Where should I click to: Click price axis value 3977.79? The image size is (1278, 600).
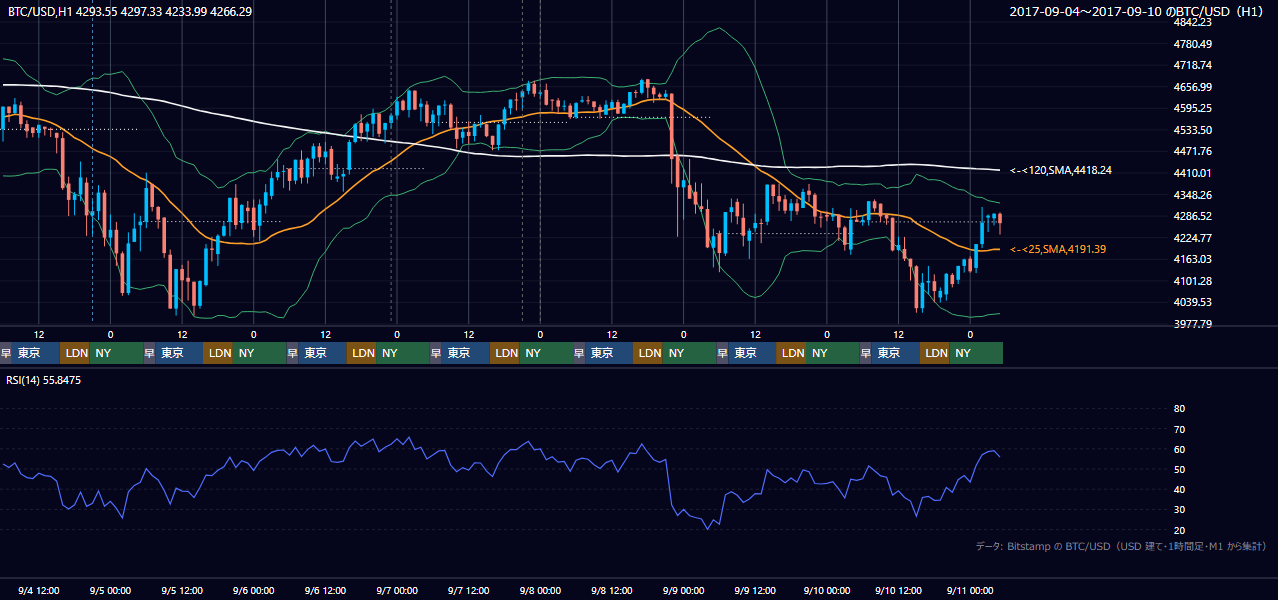(x=1192, y=324)
